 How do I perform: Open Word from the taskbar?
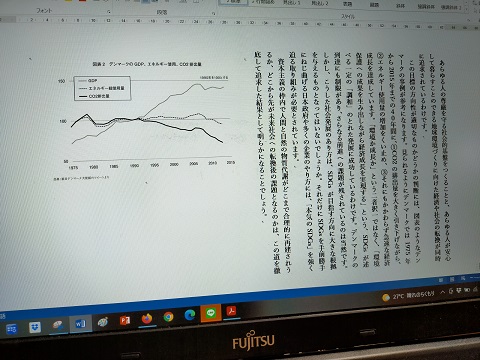tap(80, 323)
